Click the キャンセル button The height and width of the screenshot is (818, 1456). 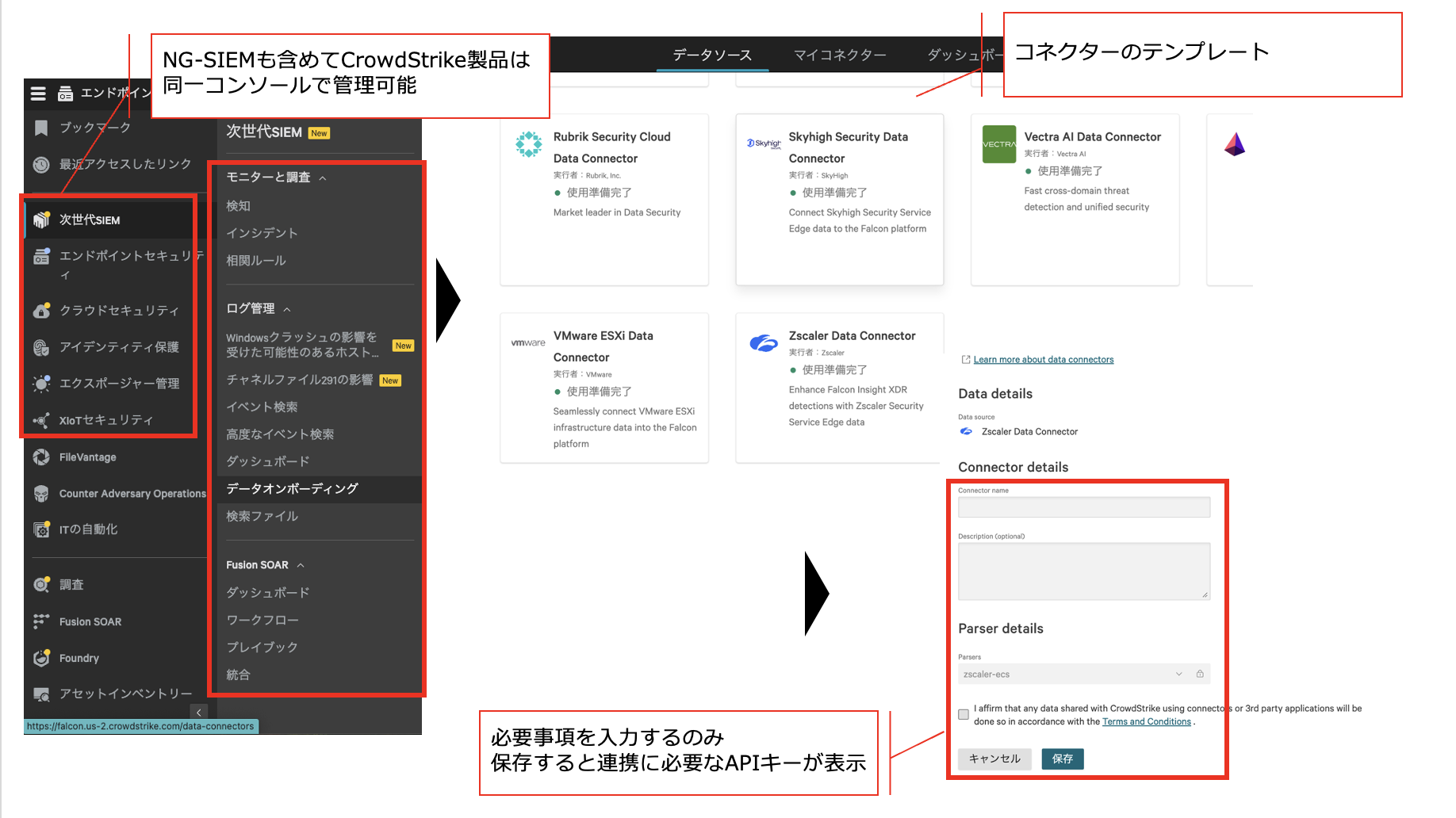(x=994, y=759)
